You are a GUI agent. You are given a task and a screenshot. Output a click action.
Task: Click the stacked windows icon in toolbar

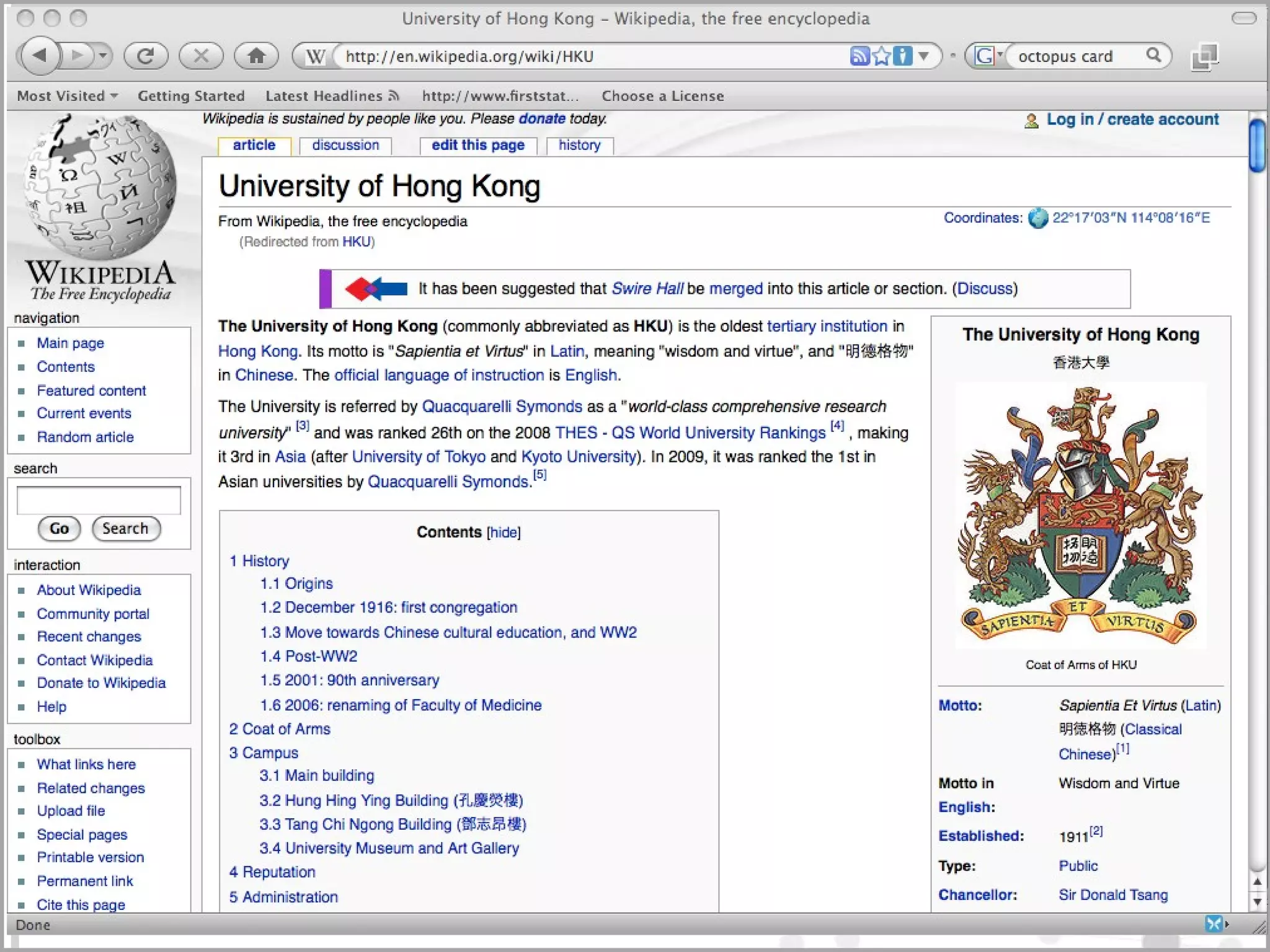[x=1205, y=57]
